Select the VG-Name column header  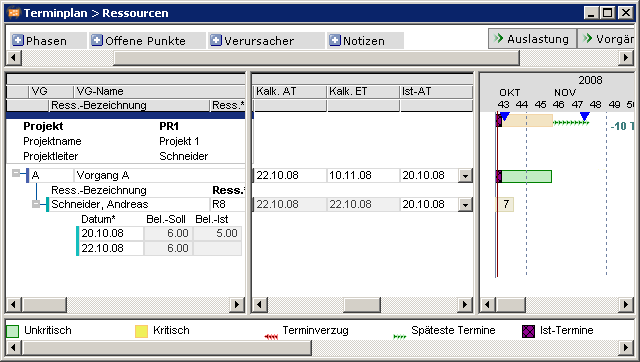[x=159, y=91]
